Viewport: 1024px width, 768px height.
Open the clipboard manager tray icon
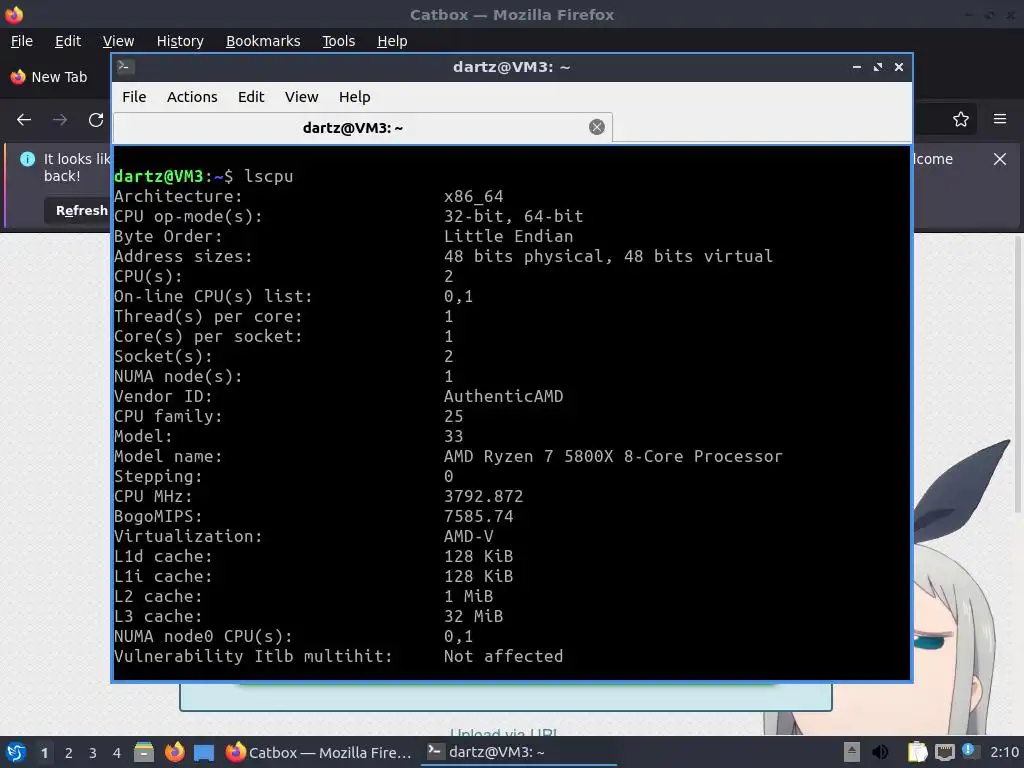click(917, 752)
